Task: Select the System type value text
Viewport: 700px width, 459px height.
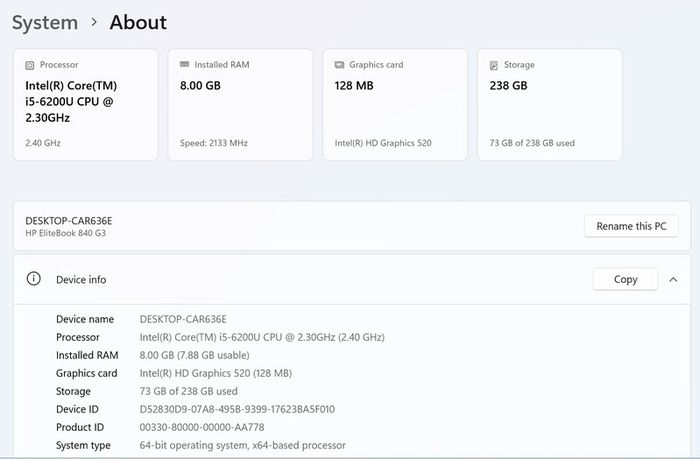Action: (242, 445)
